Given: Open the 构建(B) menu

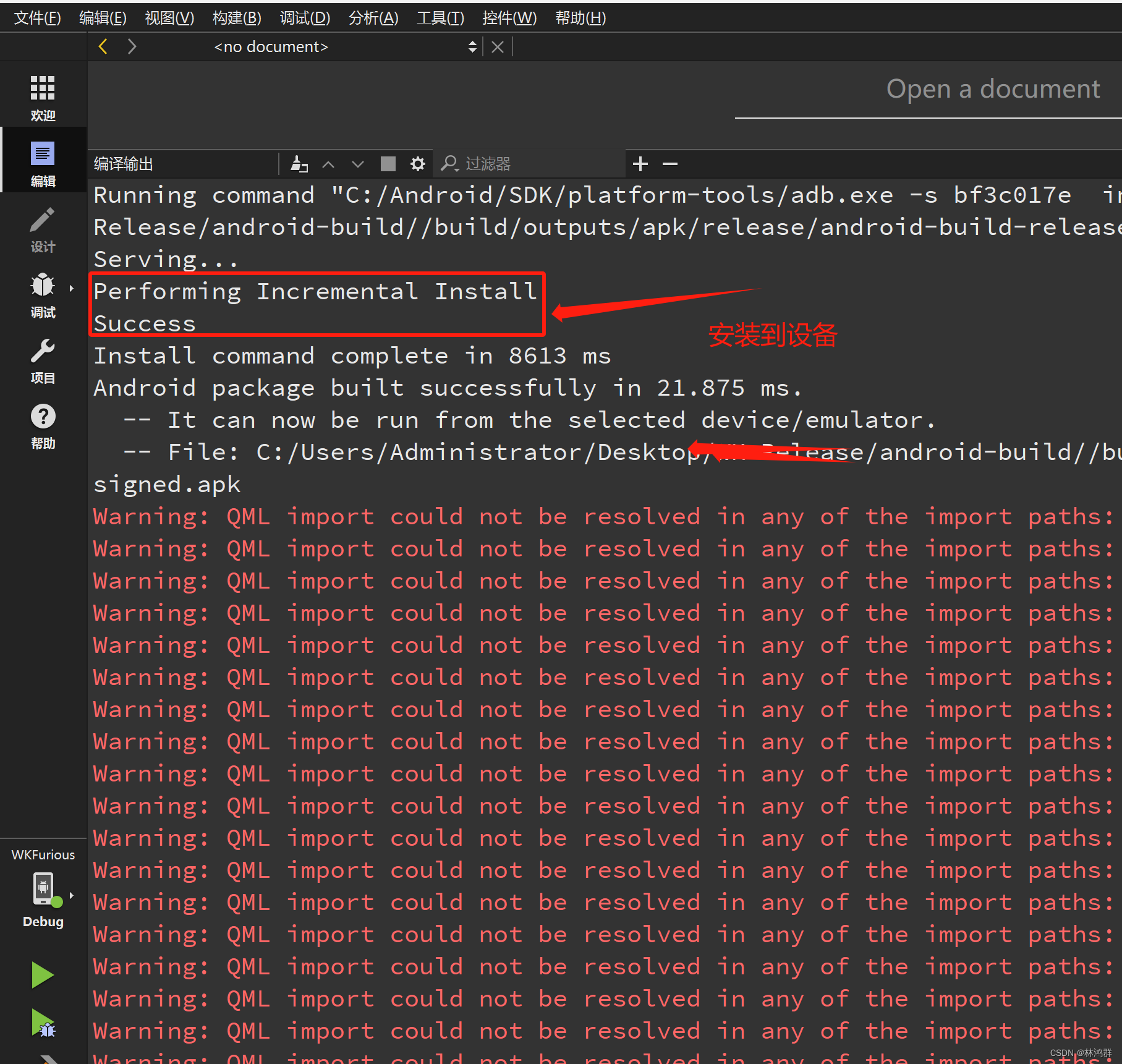Looking at the screenshot, I should (237, 18).
